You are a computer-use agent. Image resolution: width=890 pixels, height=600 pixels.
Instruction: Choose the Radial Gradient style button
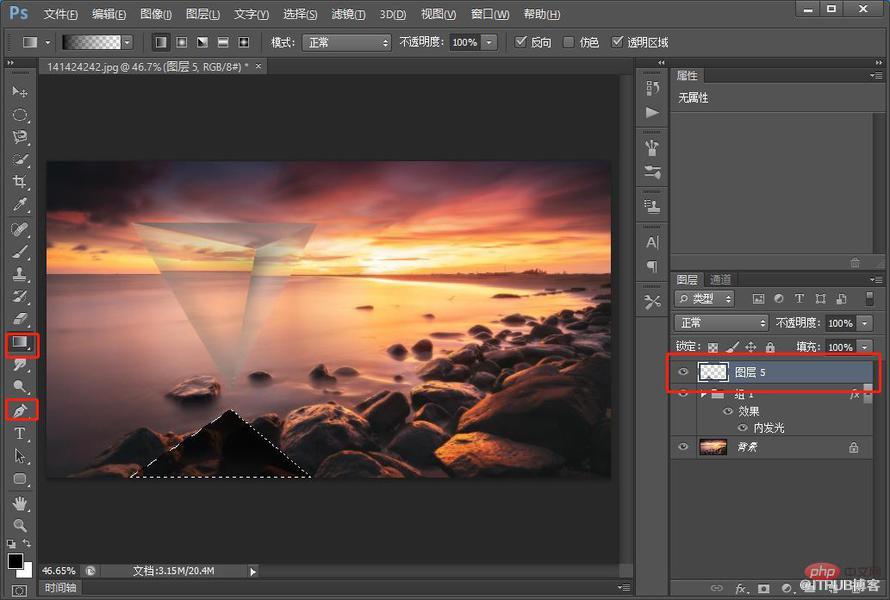coord(182,42)
